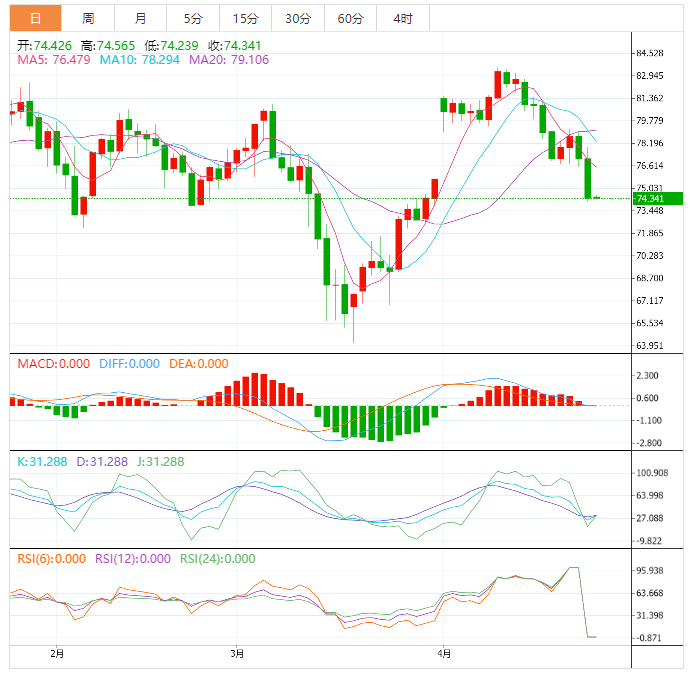This screenshot has width=690, height=674.
Task: Select the 日 (daily) chart tab
Action: [35, 18]
